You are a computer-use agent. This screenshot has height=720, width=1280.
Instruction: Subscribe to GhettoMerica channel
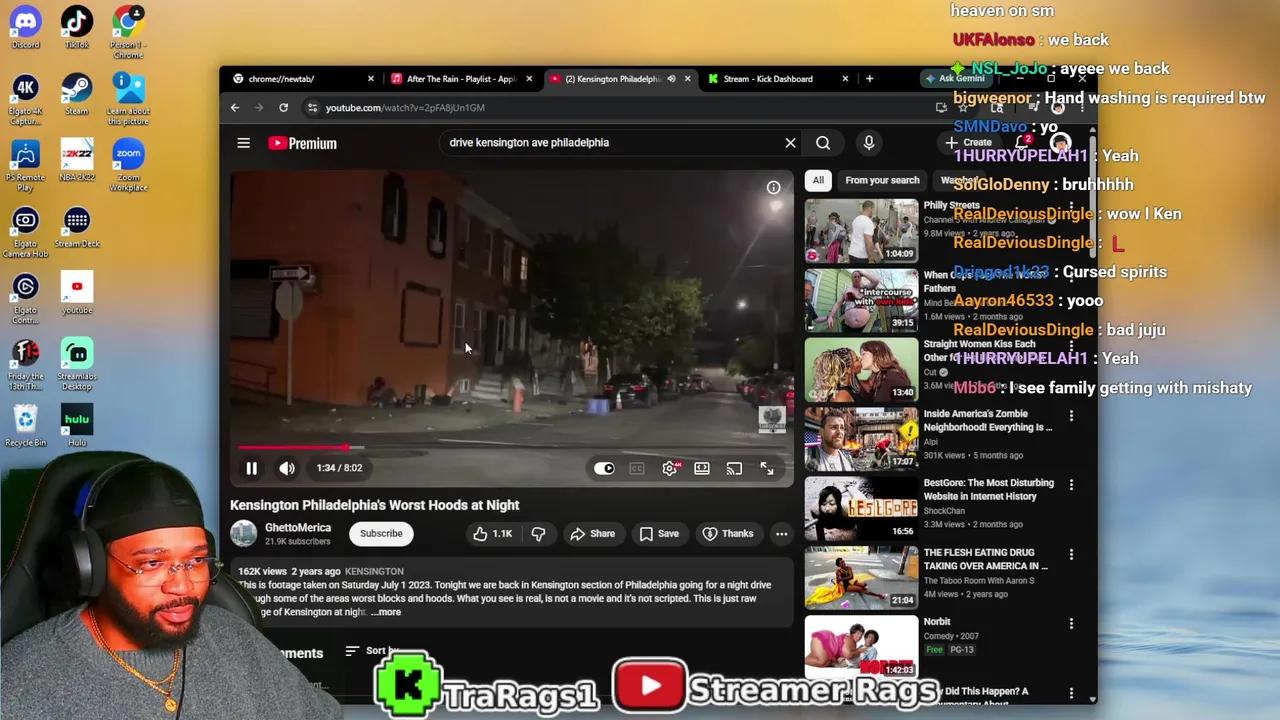pyautogui.click(x=381, y=534)
